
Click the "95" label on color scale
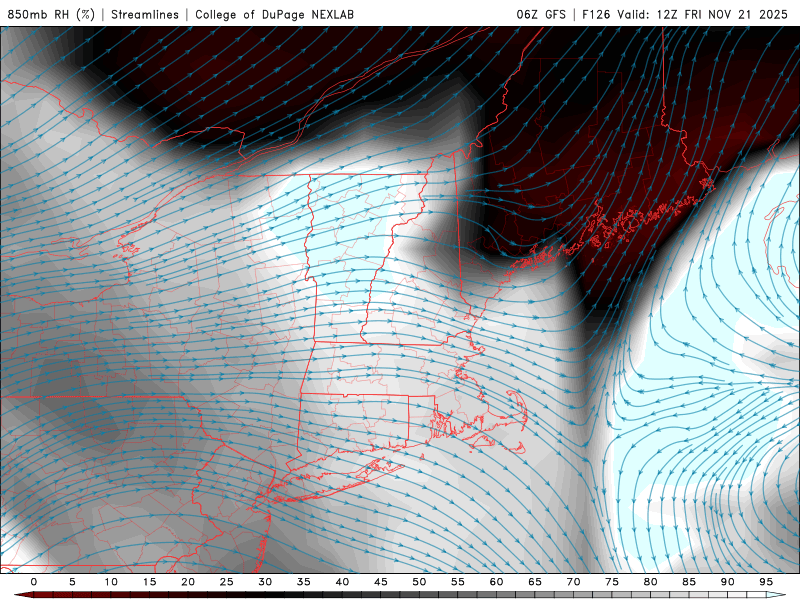[x=766, y=582]
